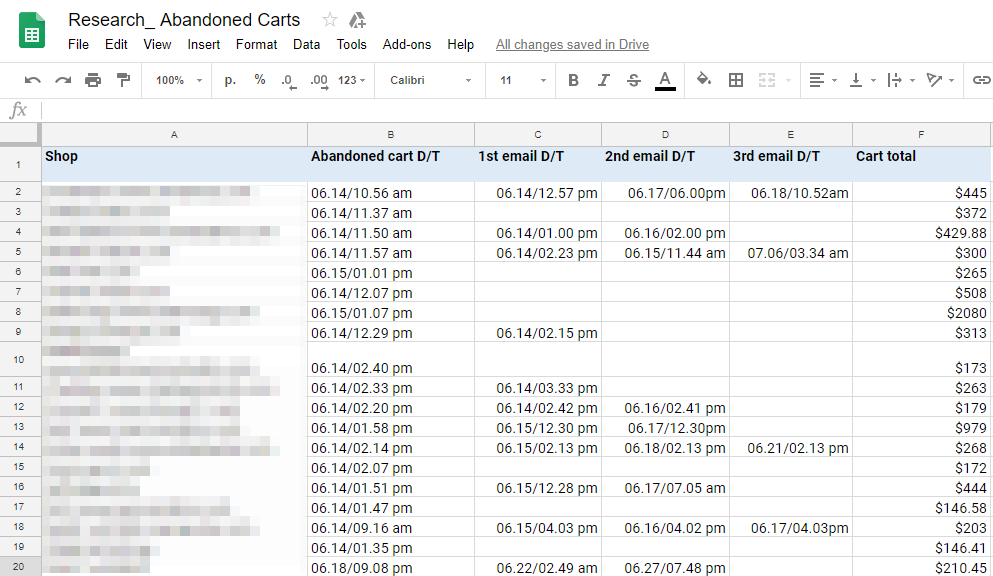Open the Add-ons menu
993x576 pixels.
(x=407, y=44)
